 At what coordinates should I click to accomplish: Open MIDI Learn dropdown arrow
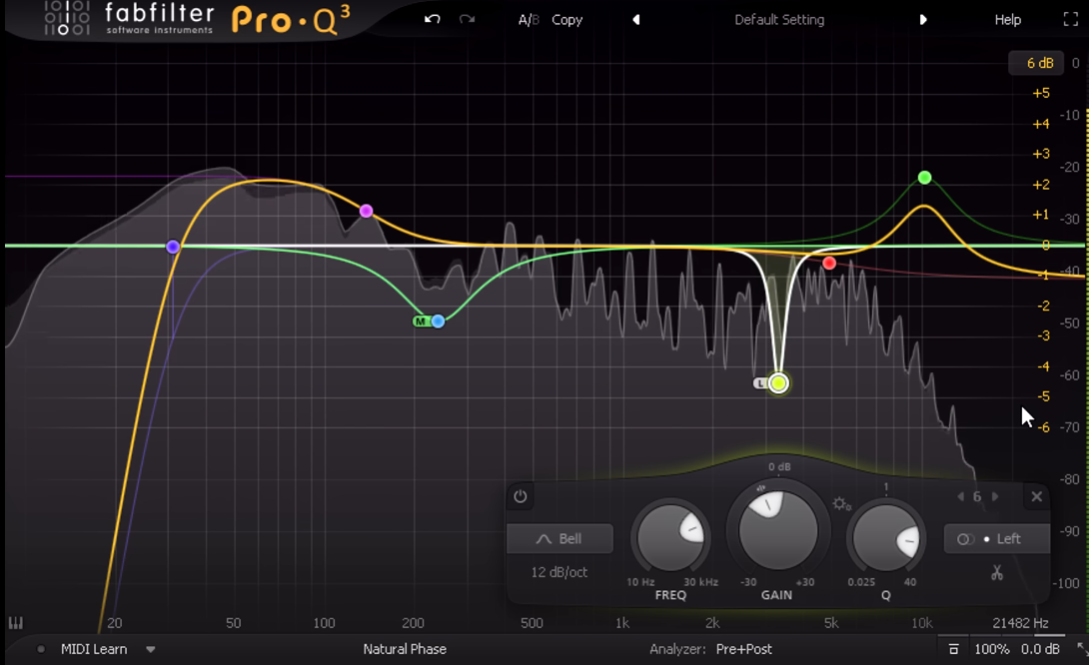pos(151,650)
